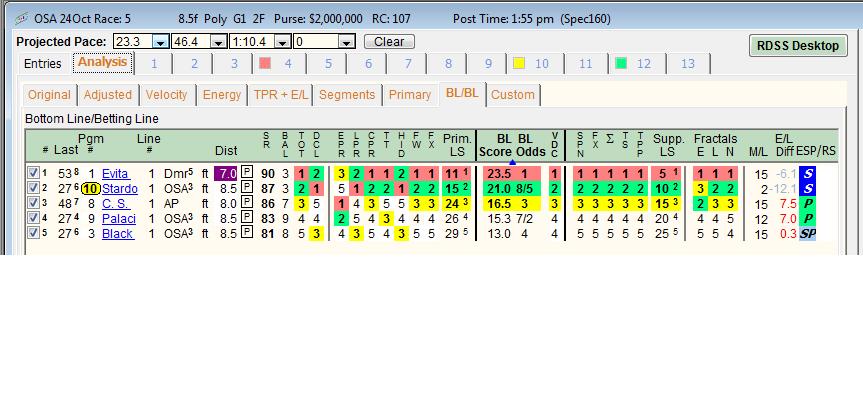Open the 23.3 projected pace dropdown
The image size is (863, 400).
point(161,42)
